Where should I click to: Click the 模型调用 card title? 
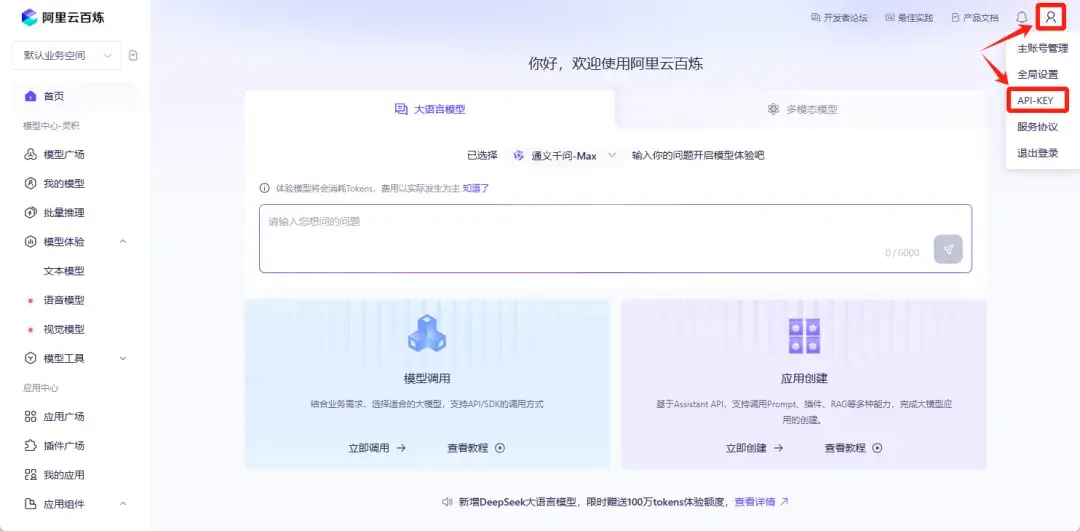(427, 378)
